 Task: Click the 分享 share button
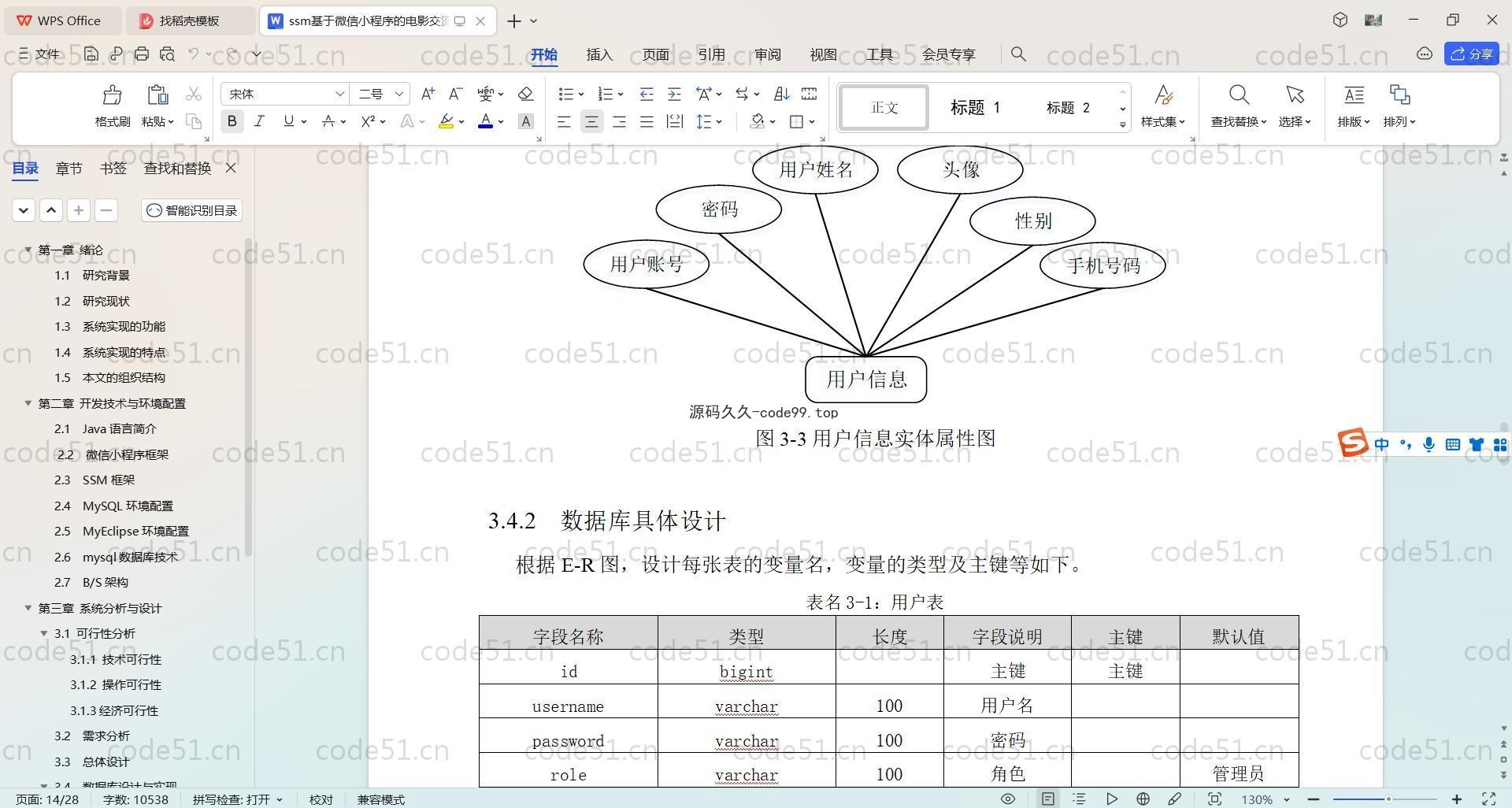1472,54
